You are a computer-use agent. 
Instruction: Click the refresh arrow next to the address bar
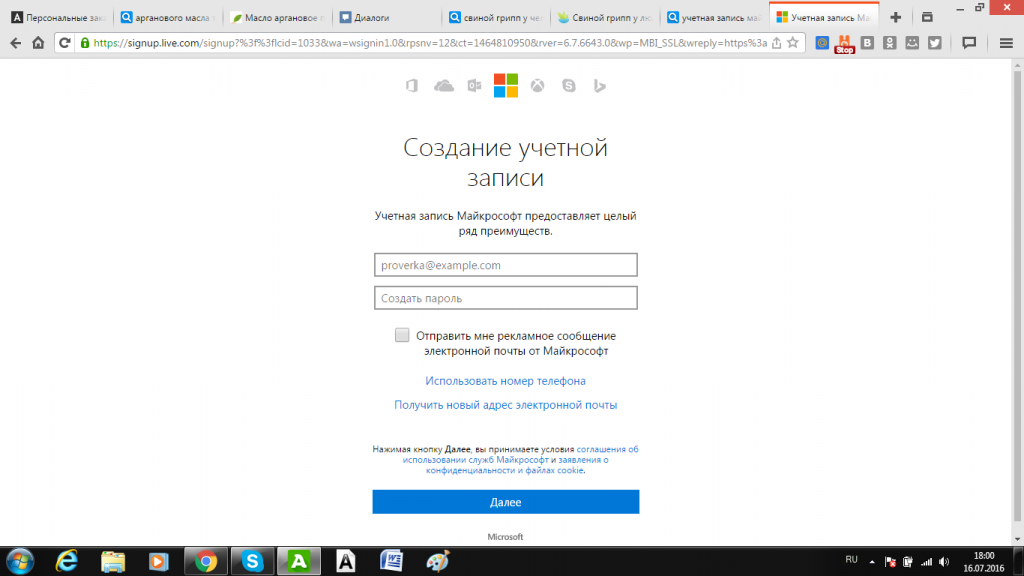[62, 43]
